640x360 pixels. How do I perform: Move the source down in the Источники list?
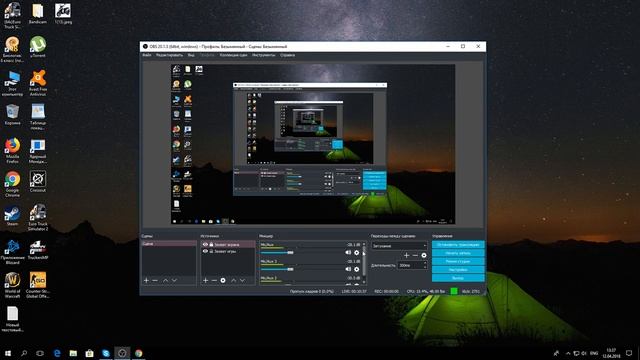[242, 280]
